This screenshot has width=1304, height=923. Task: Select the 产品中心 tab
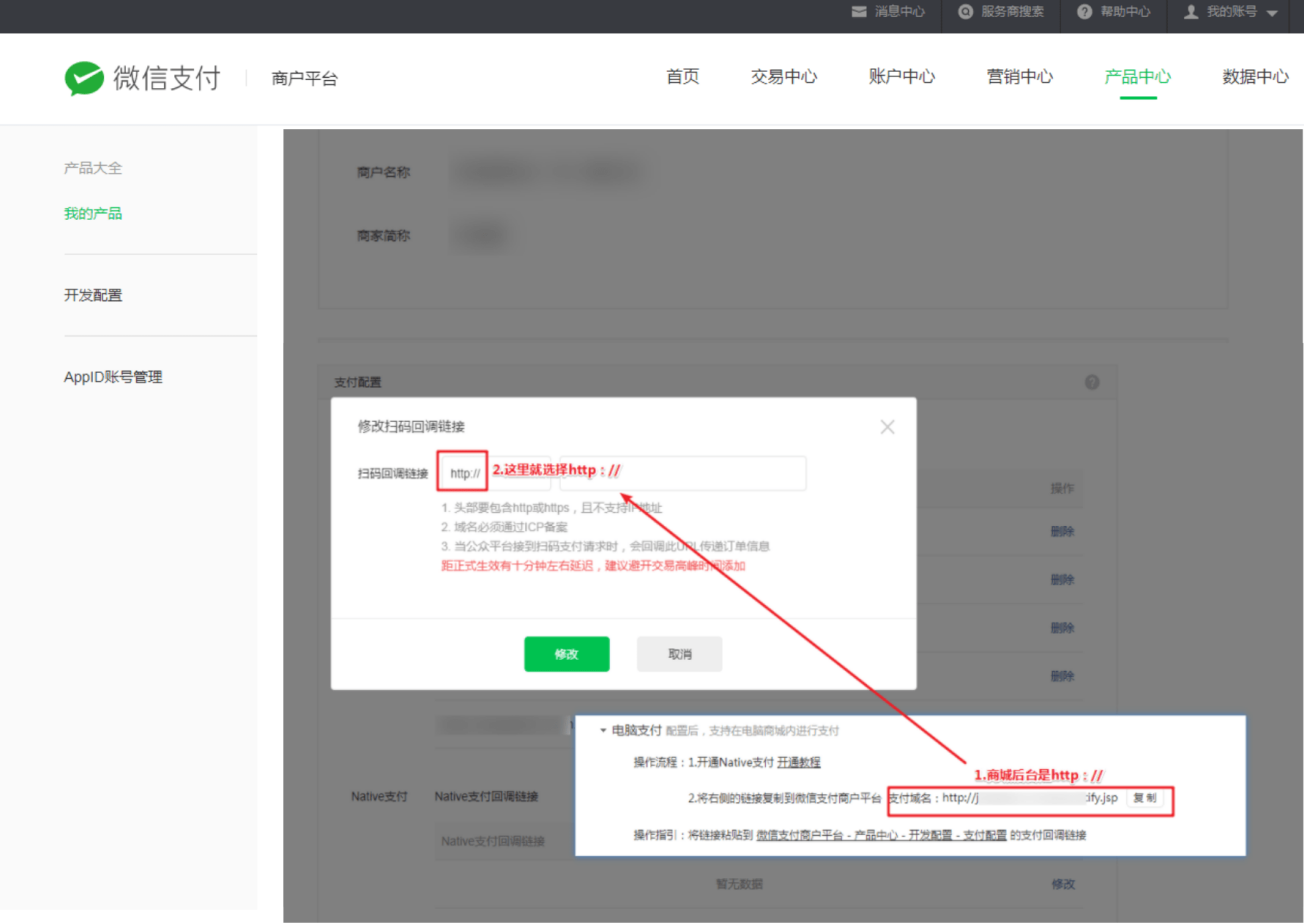(x=1138, y=77)
